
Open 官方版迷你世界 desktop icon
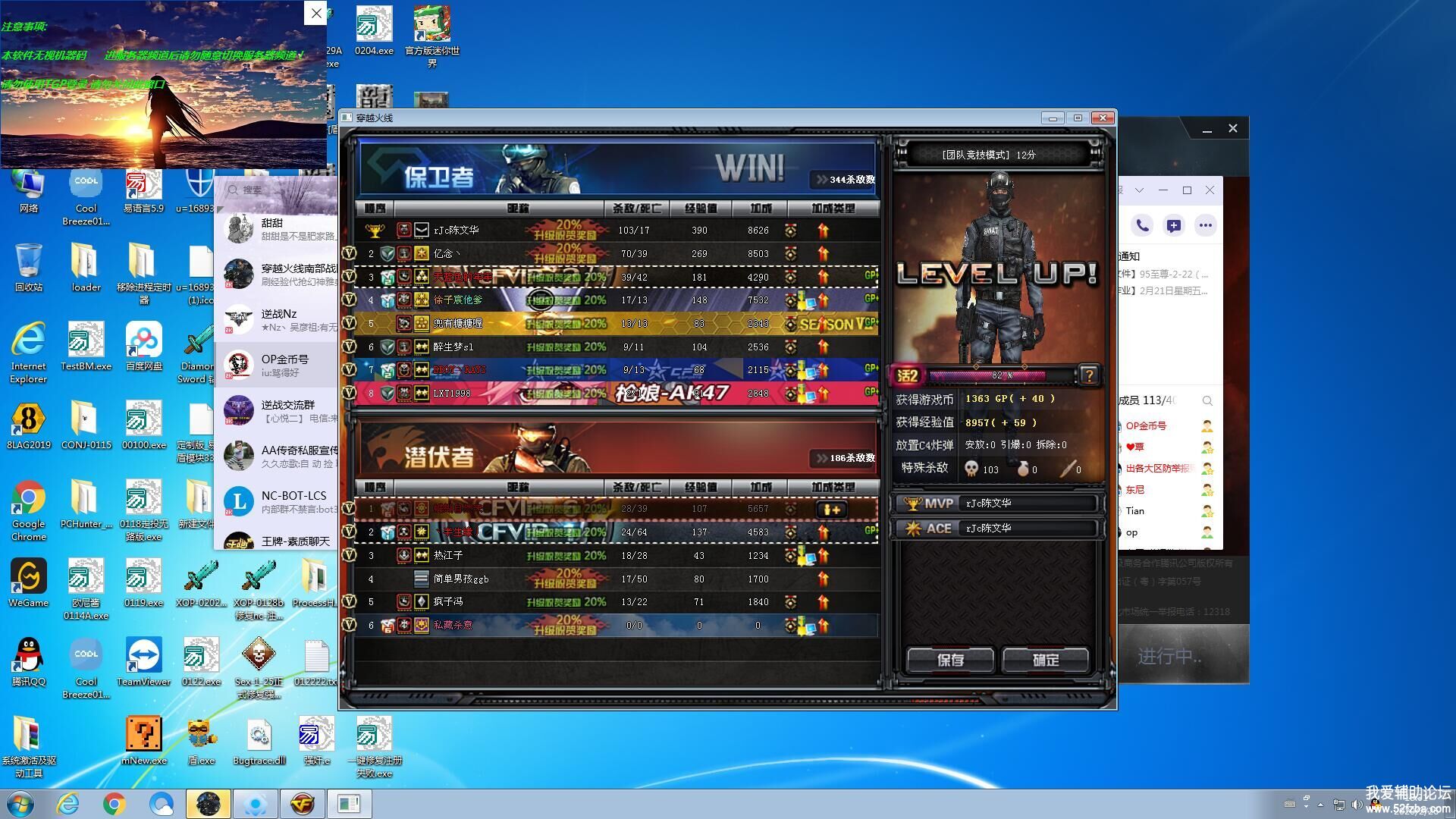click(432, 37)
